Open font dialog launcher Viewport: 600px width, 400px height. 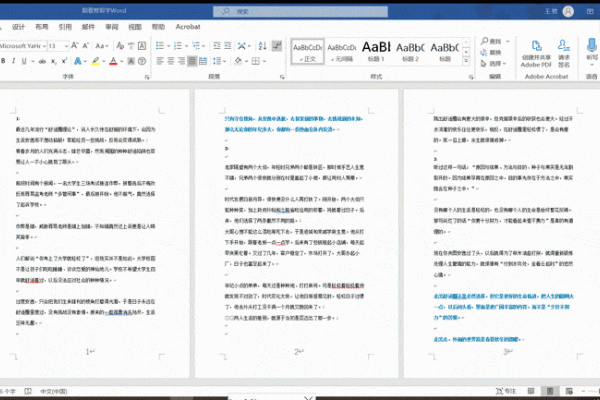coord(147,77)
